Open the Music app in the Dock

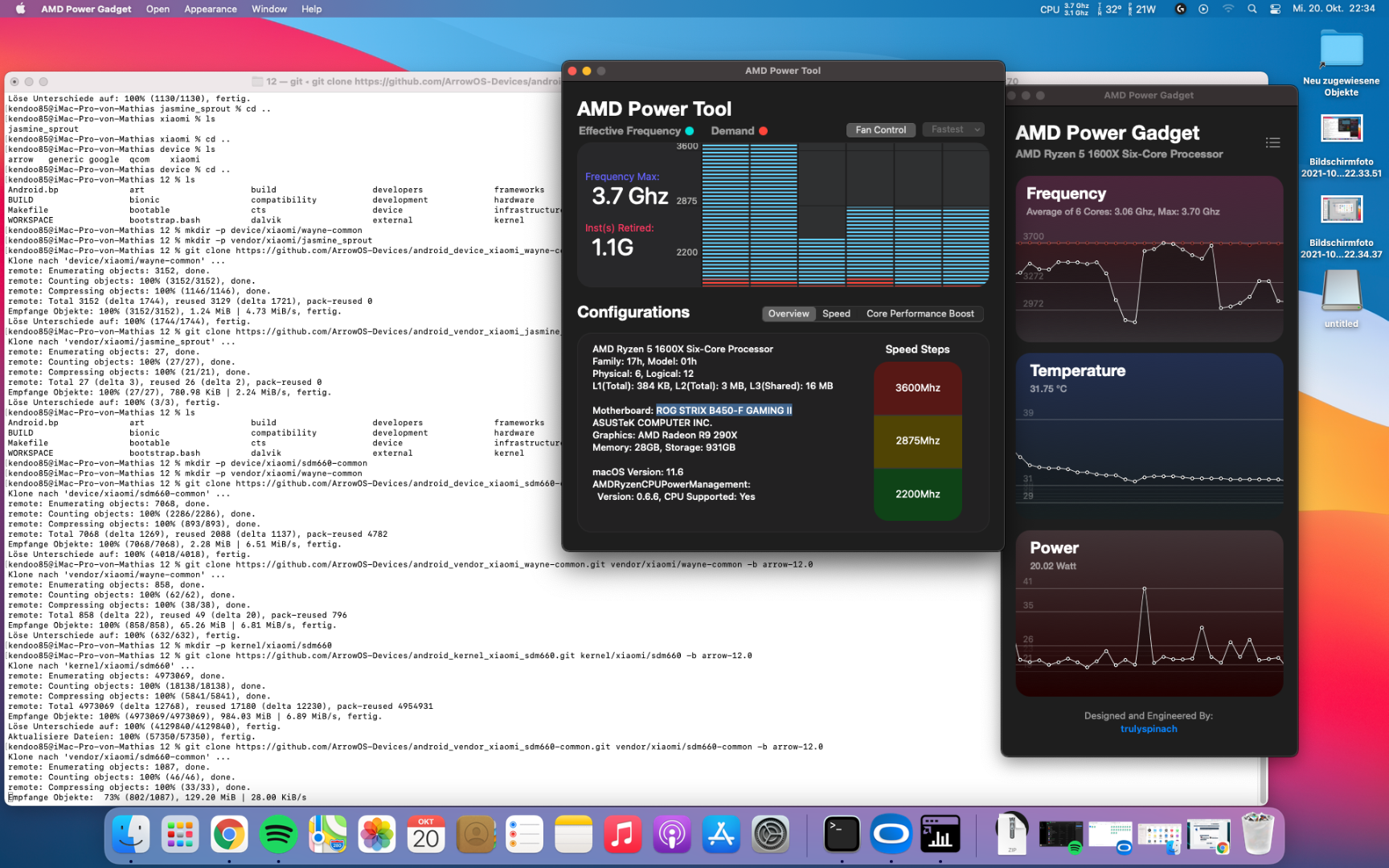tap(623, 835)
